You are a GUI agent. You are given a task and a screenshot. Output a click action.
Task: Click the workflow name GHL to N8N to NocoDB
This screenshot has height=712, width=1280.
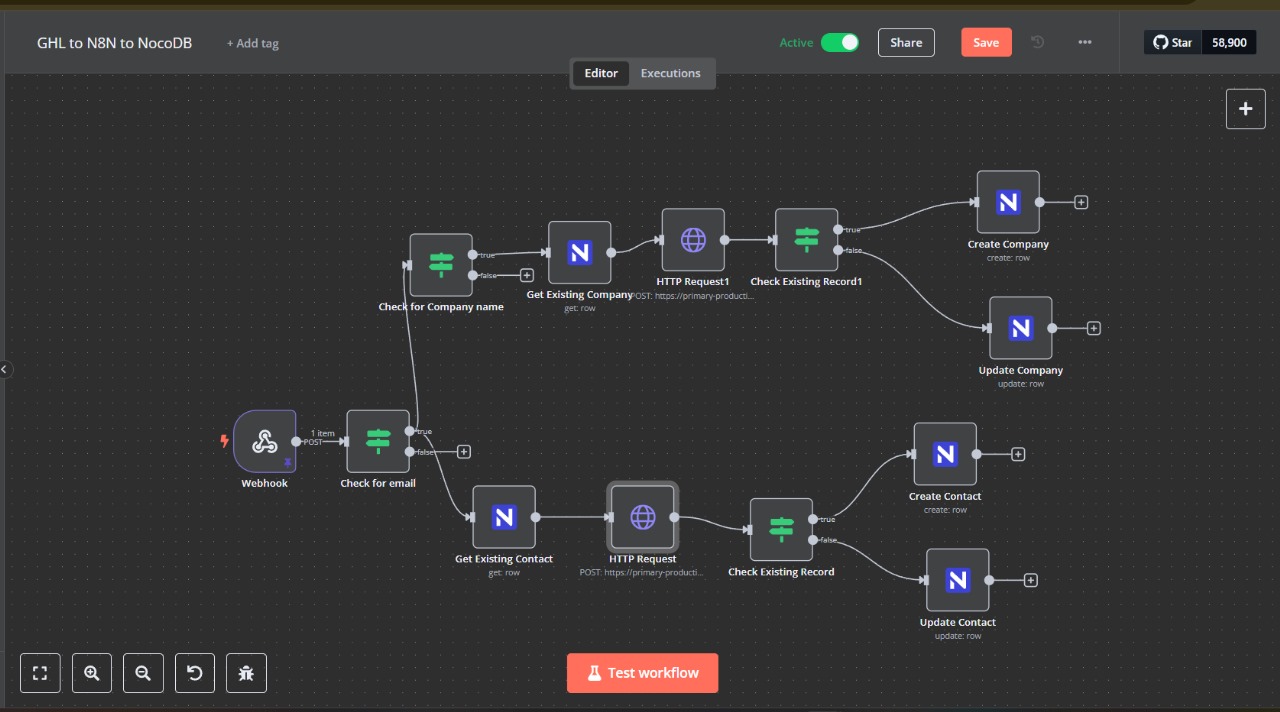(114, 43)
